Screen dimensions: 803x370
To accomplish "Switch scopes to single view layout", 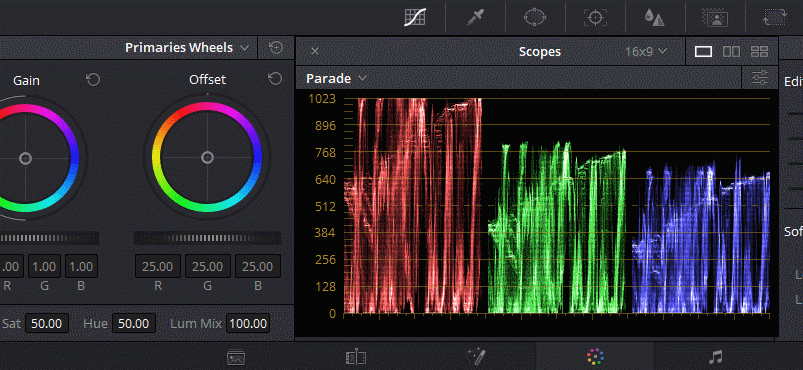I will coord(703,51).
